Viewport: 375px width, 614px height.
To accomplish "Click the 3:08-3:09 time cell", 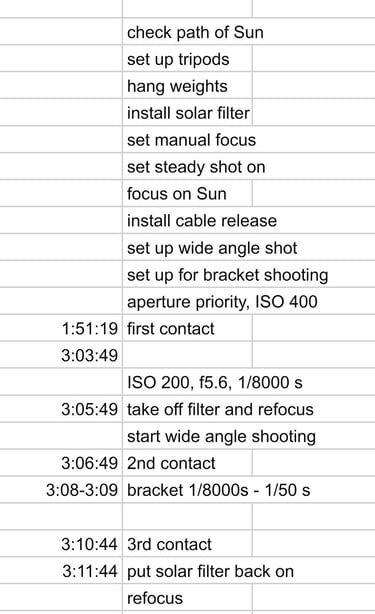I will [61, 490].
